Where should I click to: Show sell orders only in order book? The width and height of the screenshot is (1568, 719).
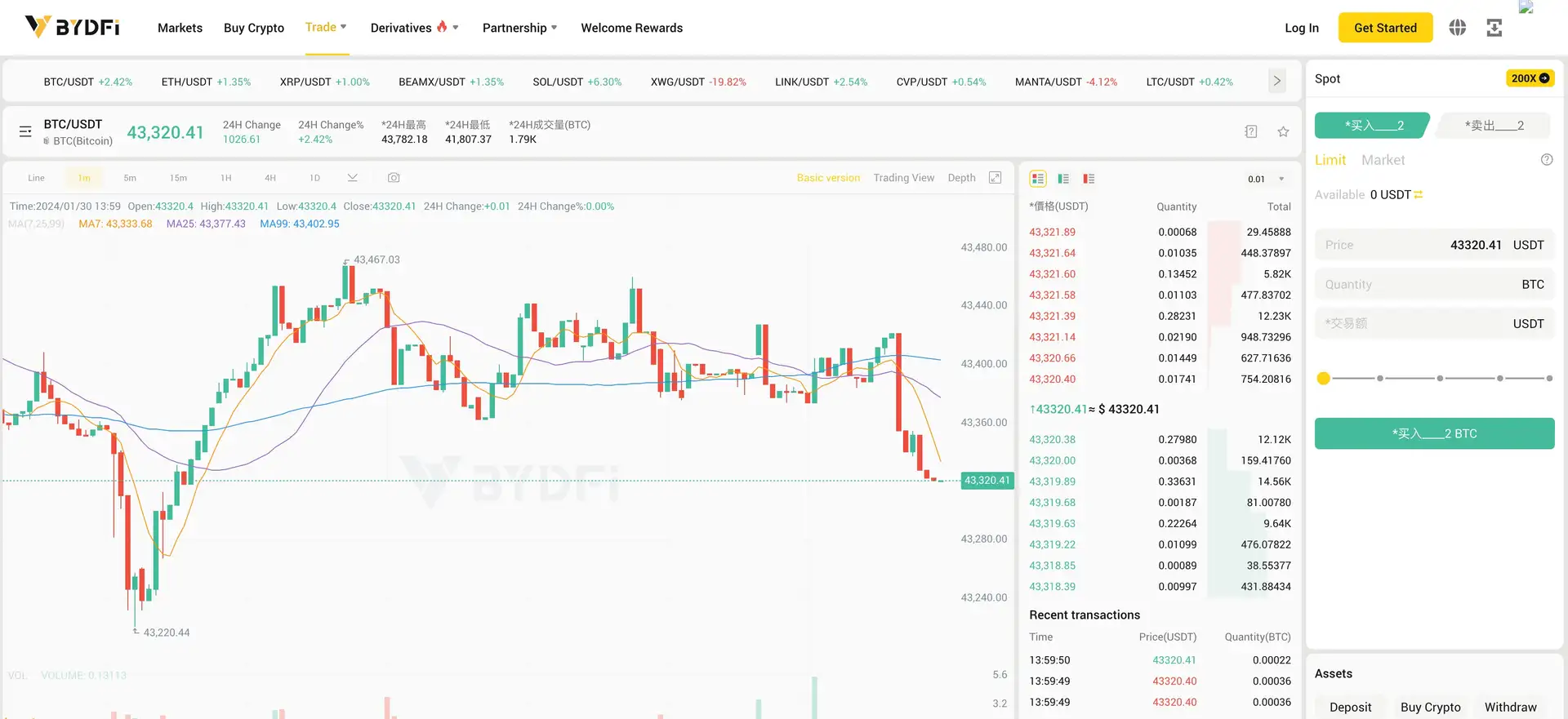pos(1089,179)
